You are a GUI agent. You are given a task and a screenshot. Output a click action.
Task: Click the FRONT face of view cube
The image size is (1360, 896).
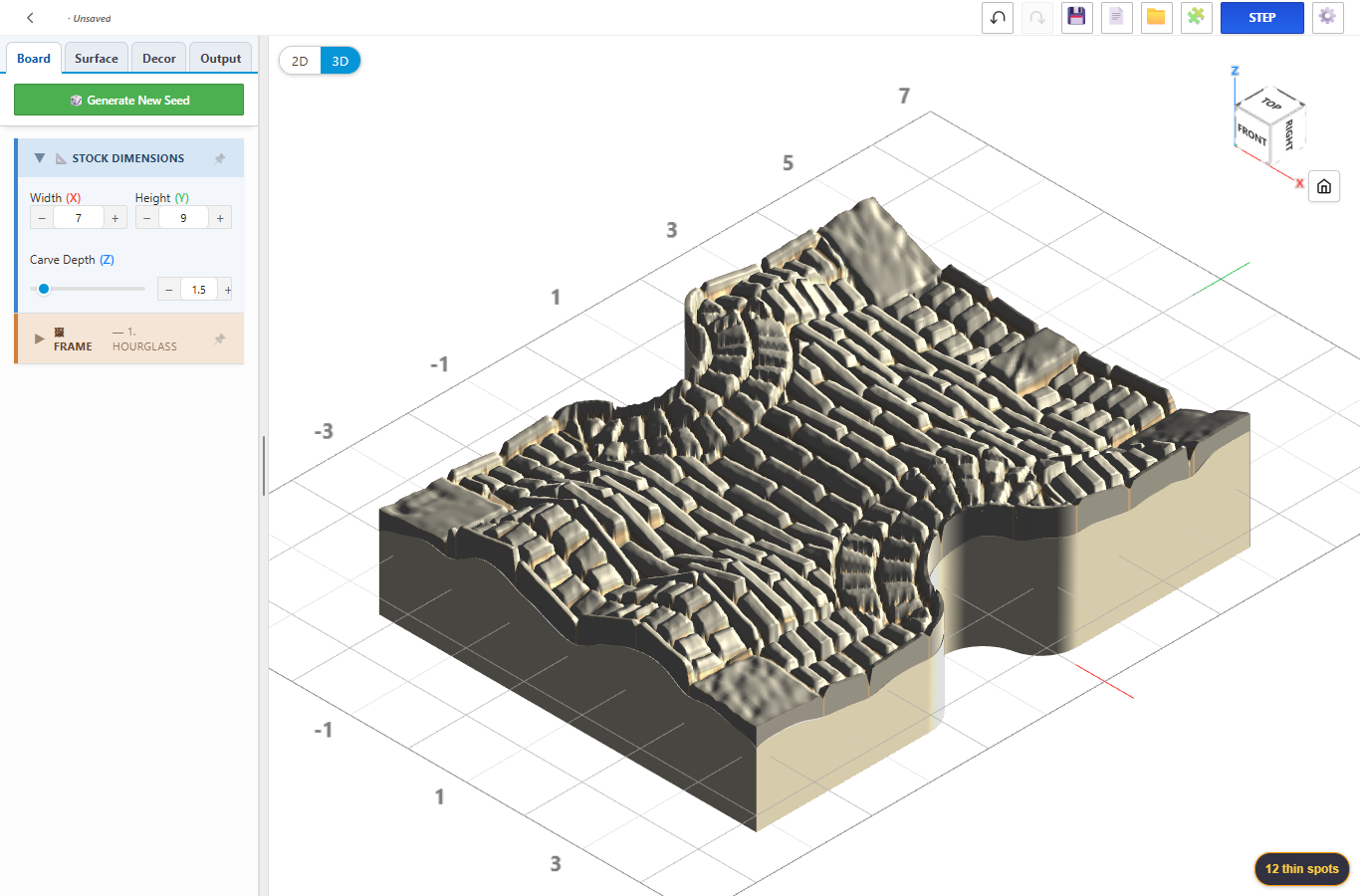[1251, 134]
